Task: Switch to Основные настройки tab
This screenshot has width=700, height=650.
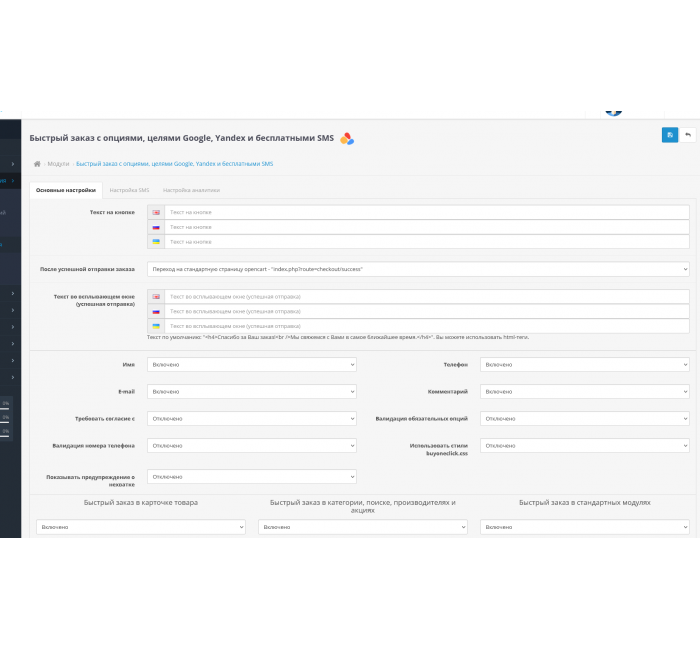Action: pyautogui.click(x=66, y=190)
